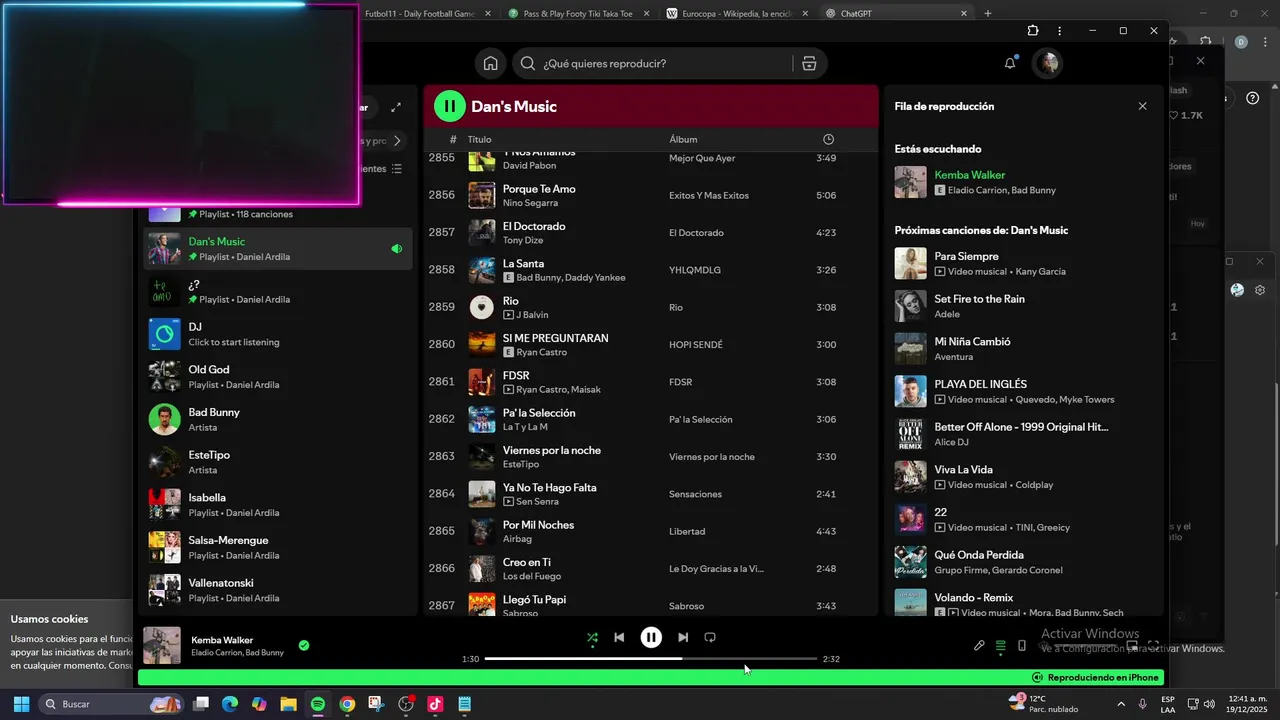This screenshot has height=720, width=1280.
Task: Open the Dan's Music playlist in library
Action: tap(278, 249)
